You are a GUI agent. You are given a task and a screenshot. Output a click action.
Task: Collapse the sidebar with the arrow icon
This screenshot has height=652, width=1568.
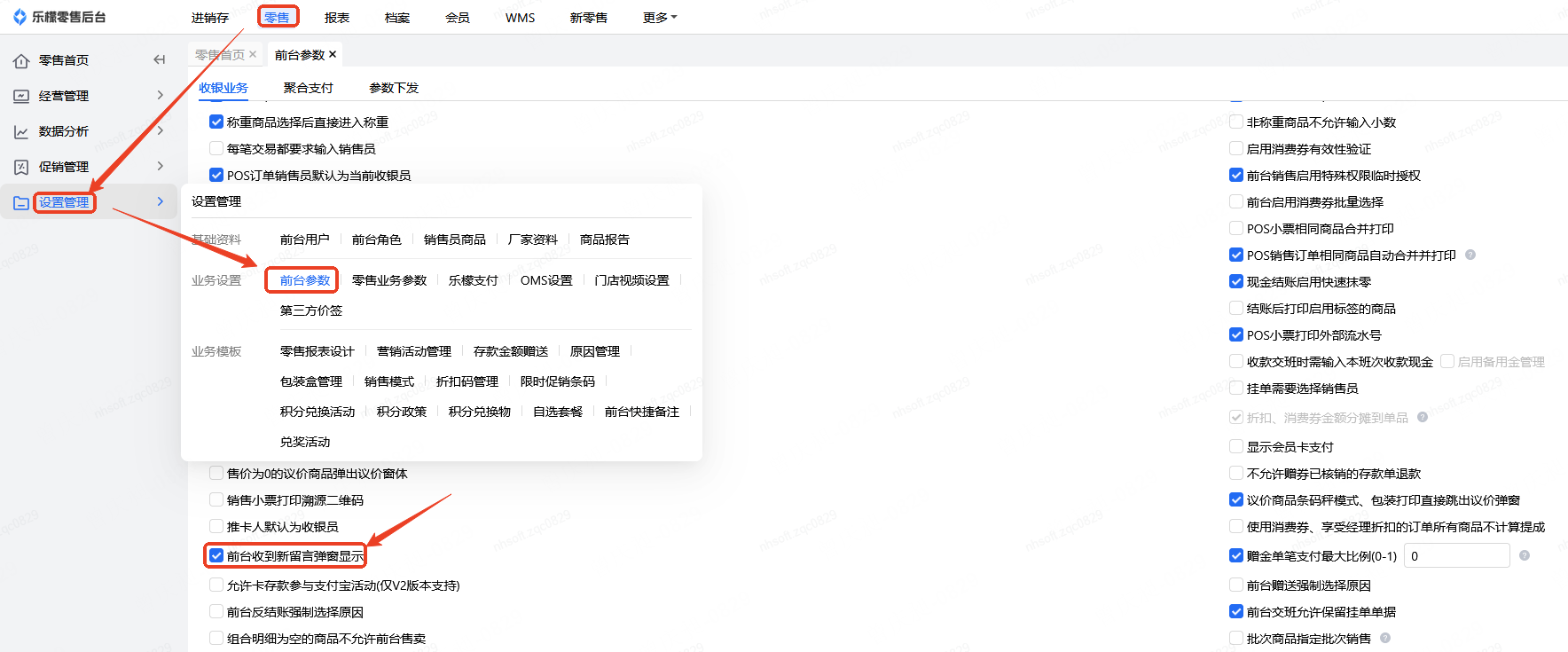click(160, 59)
